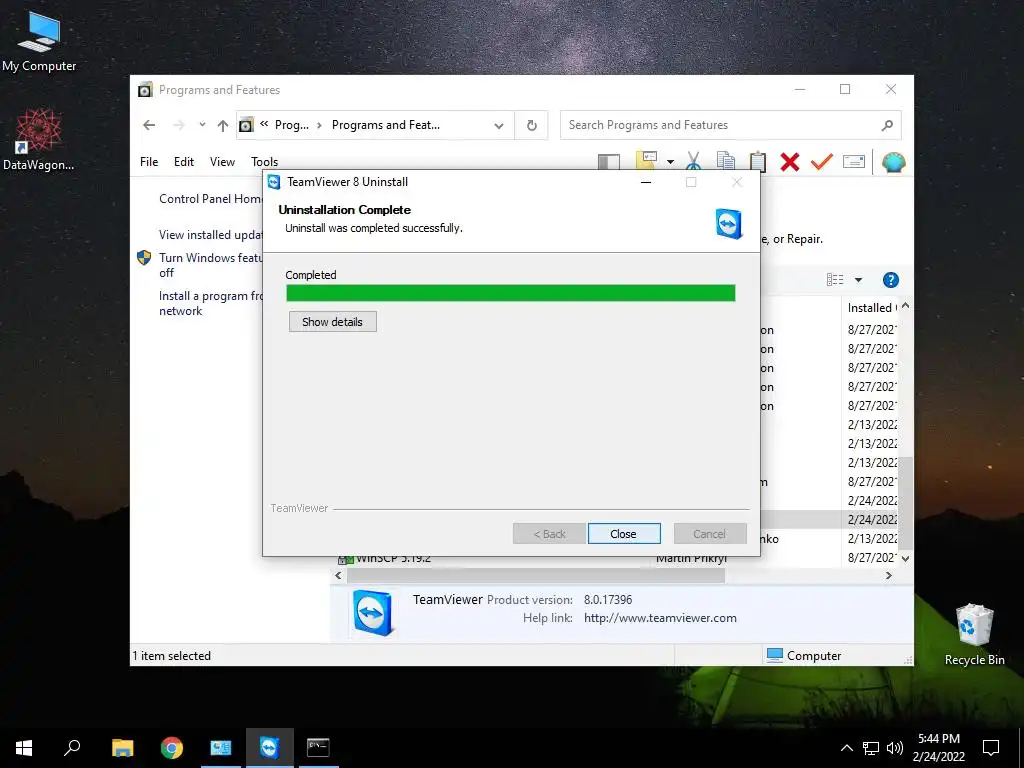Open recent locations dropdown next to forward arrow

pyautogui.click(x=202, y=125)
